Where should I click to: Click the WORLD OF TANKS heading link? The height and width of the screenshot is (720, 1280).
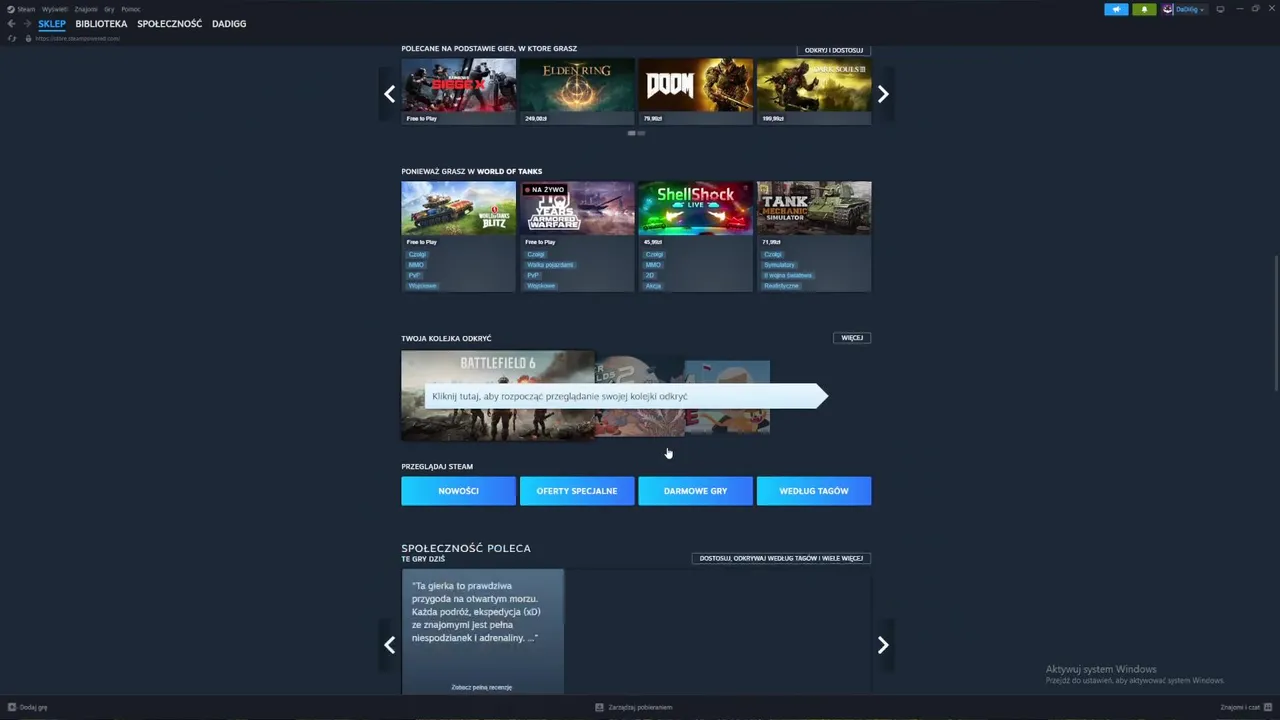click(x=509, y=171)
